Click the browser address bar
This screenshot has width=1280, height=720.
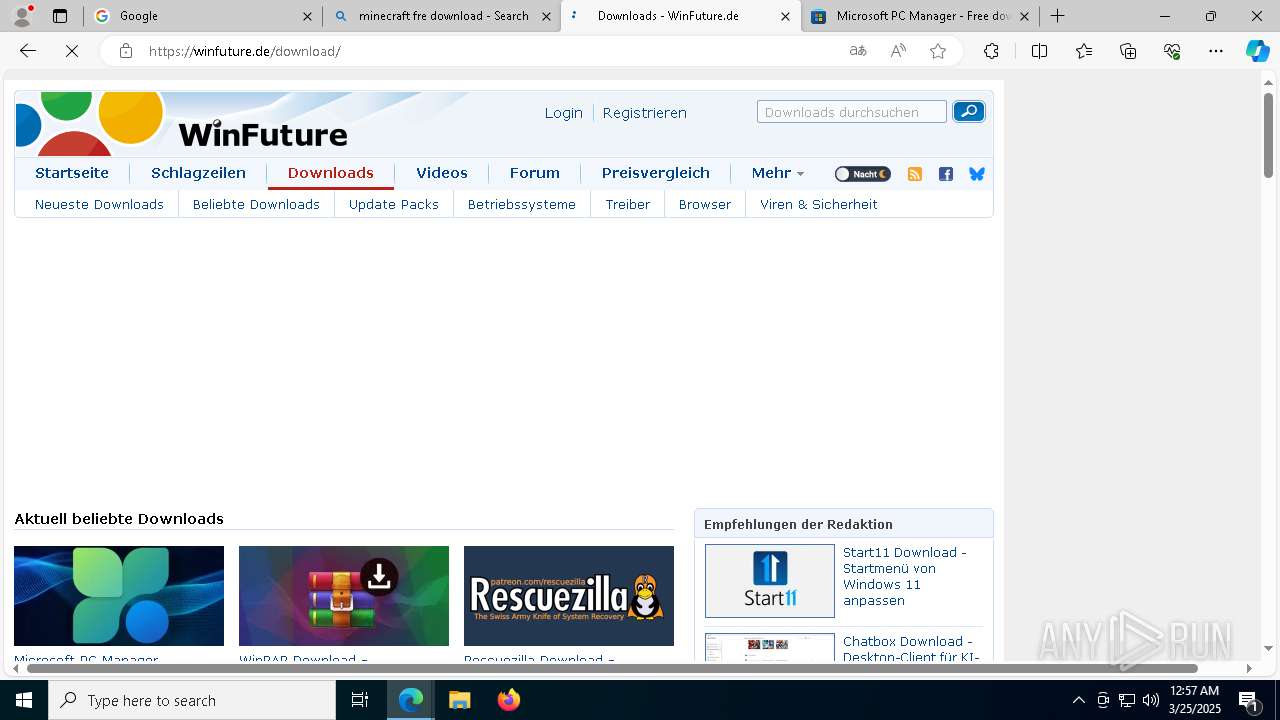[490, 51]
